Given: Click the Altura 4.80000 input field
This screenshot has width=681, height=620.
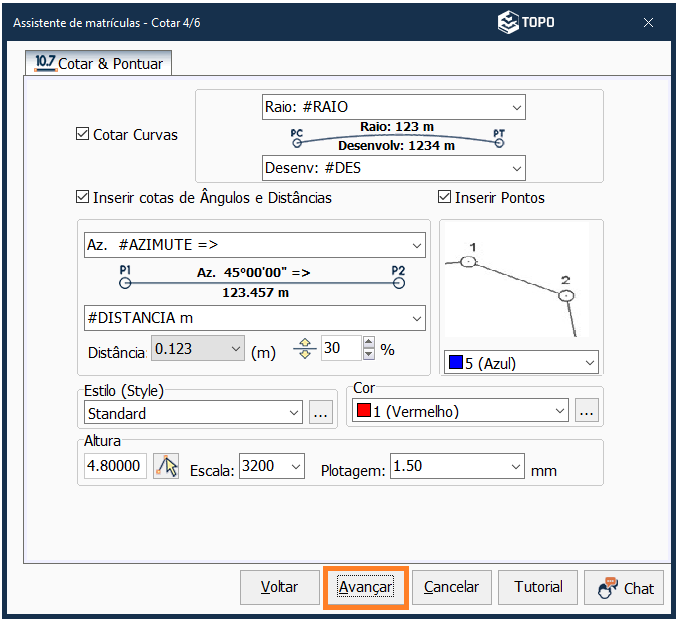Looking at the screenshot, I should click(x=115, y=467).
